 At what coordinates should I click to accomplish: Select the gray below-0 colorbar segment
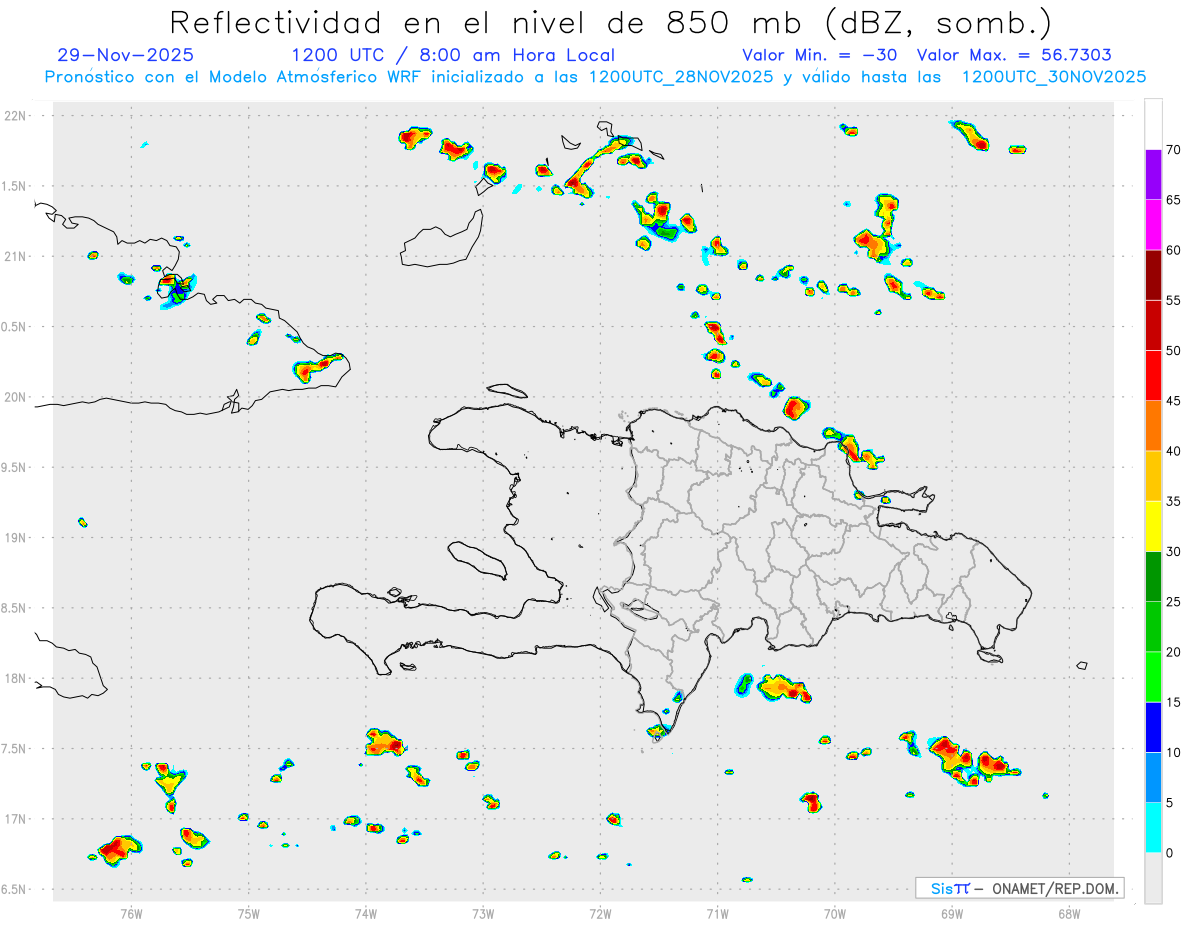click(1153, 878)
